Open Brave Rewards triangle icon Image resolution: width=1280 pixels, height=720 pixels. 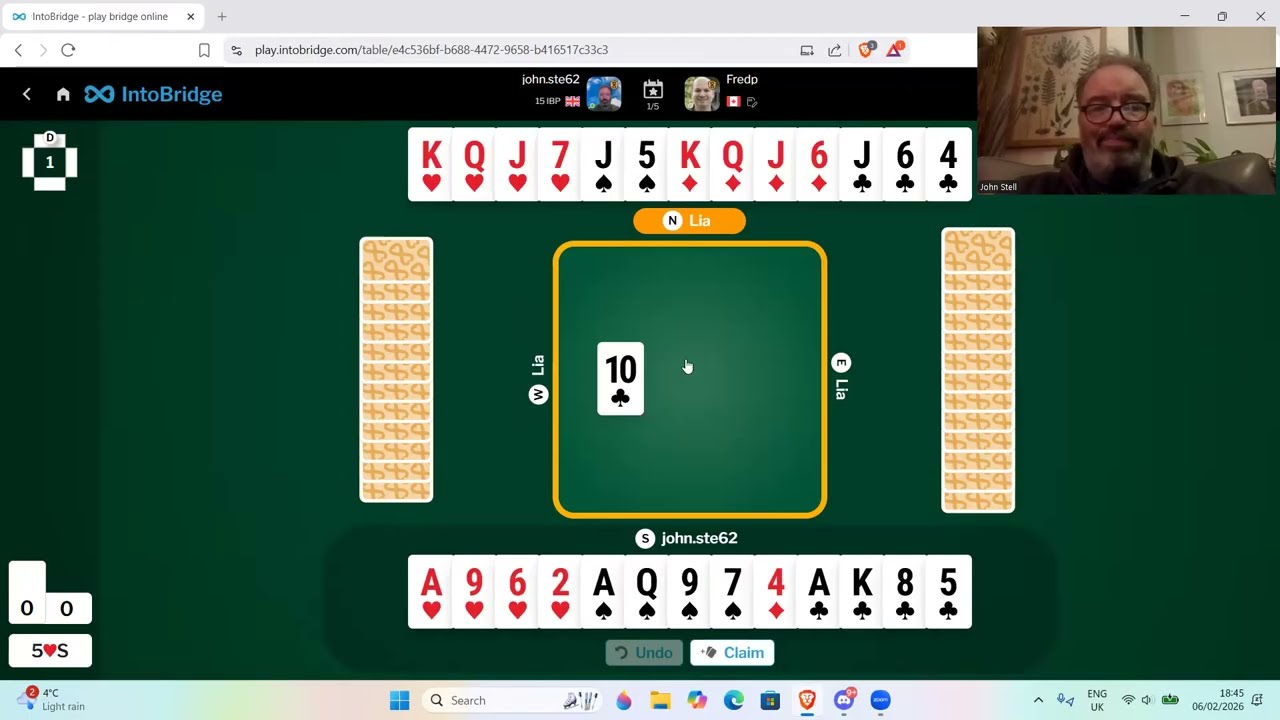(x=895, y=49)
